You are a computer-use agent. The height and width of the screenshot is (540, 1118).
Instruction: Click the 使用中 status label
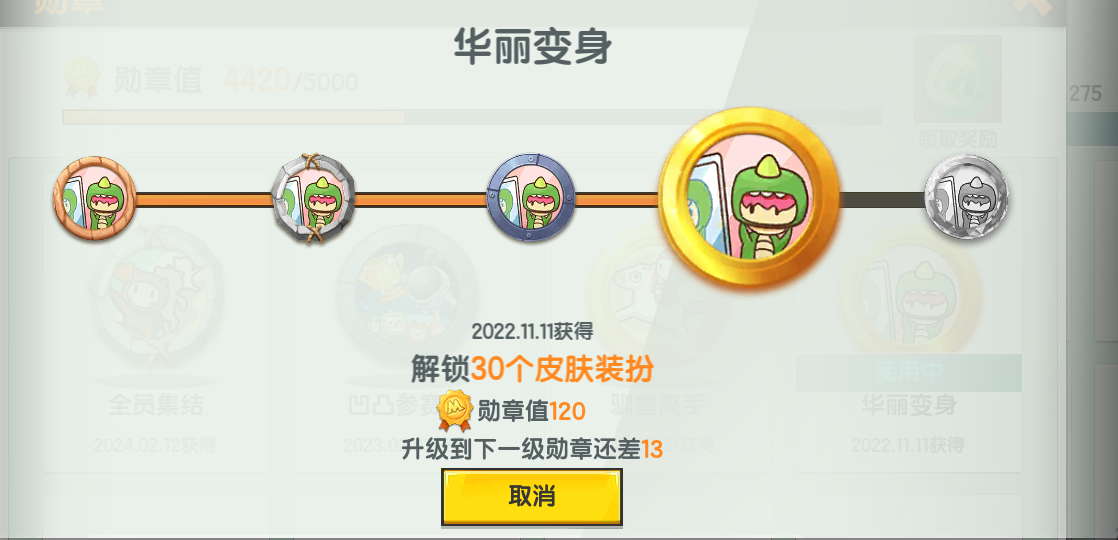908,373
